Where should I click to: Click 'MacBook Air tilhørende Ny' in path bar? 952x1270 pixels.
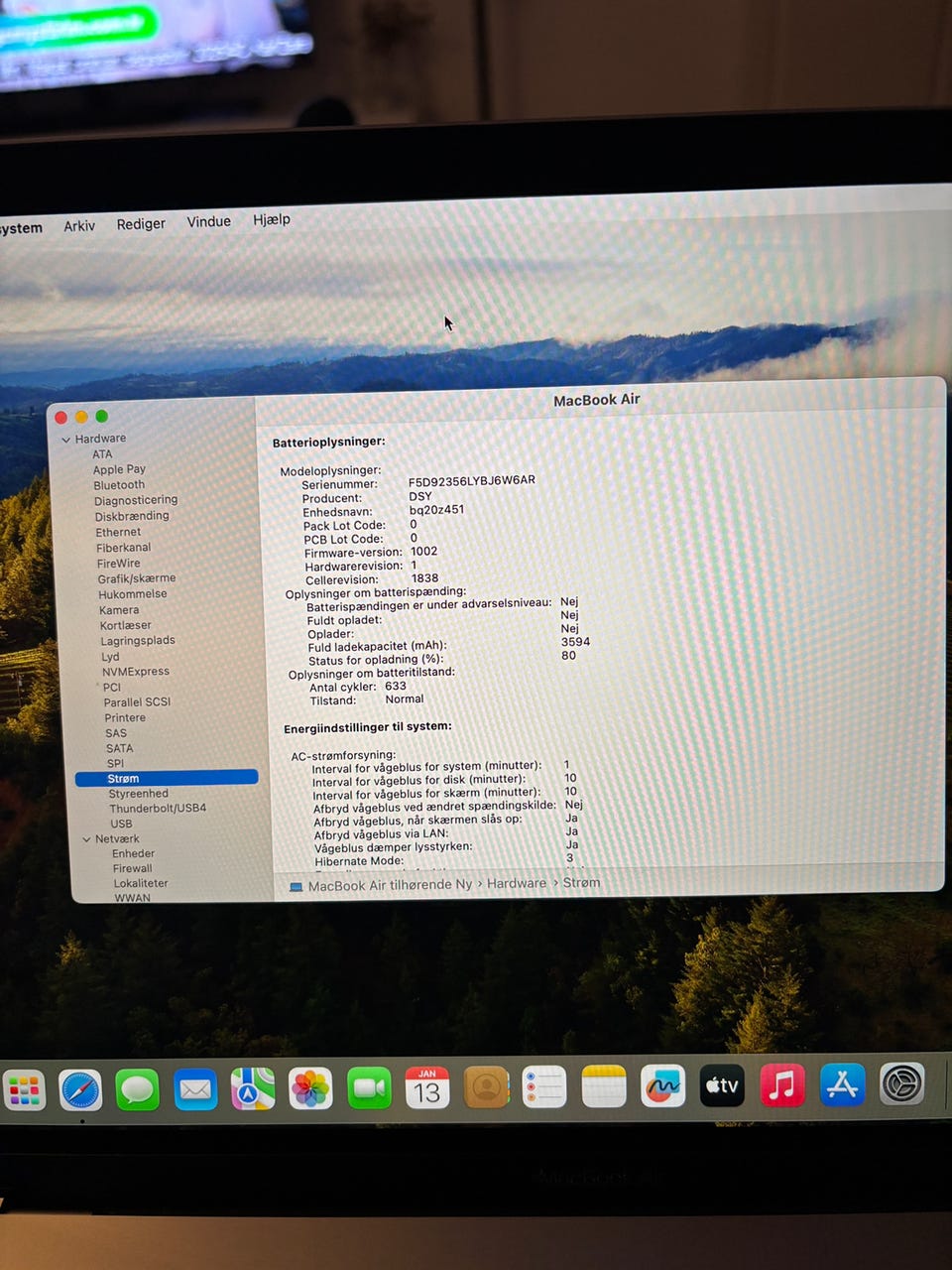pyautogui.click(x=390, y=885)
